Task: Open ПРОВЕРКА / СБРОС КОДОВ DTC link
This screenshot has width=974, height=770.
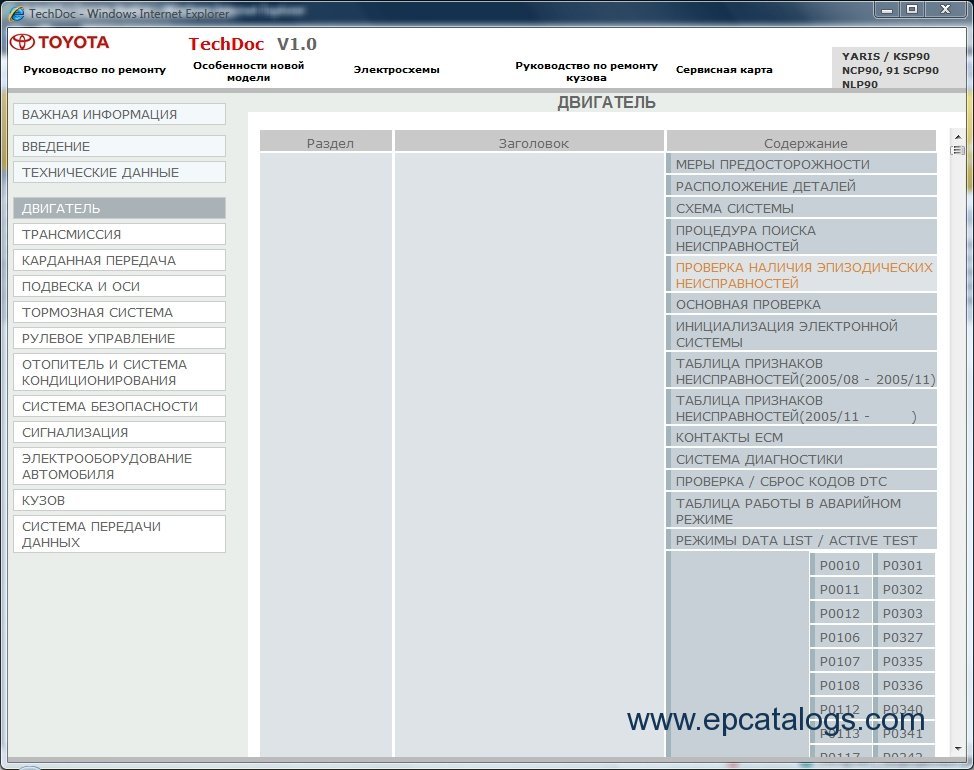Action: point(801,481)
